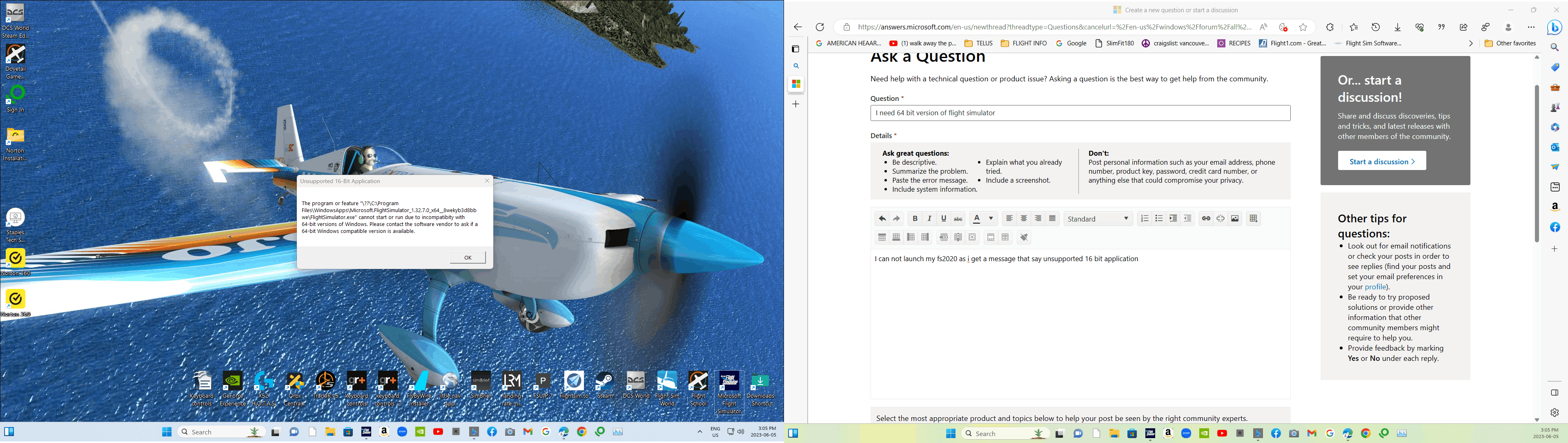Click the delete row icon
The image size is (1568, 443).
tap(944, 238)
